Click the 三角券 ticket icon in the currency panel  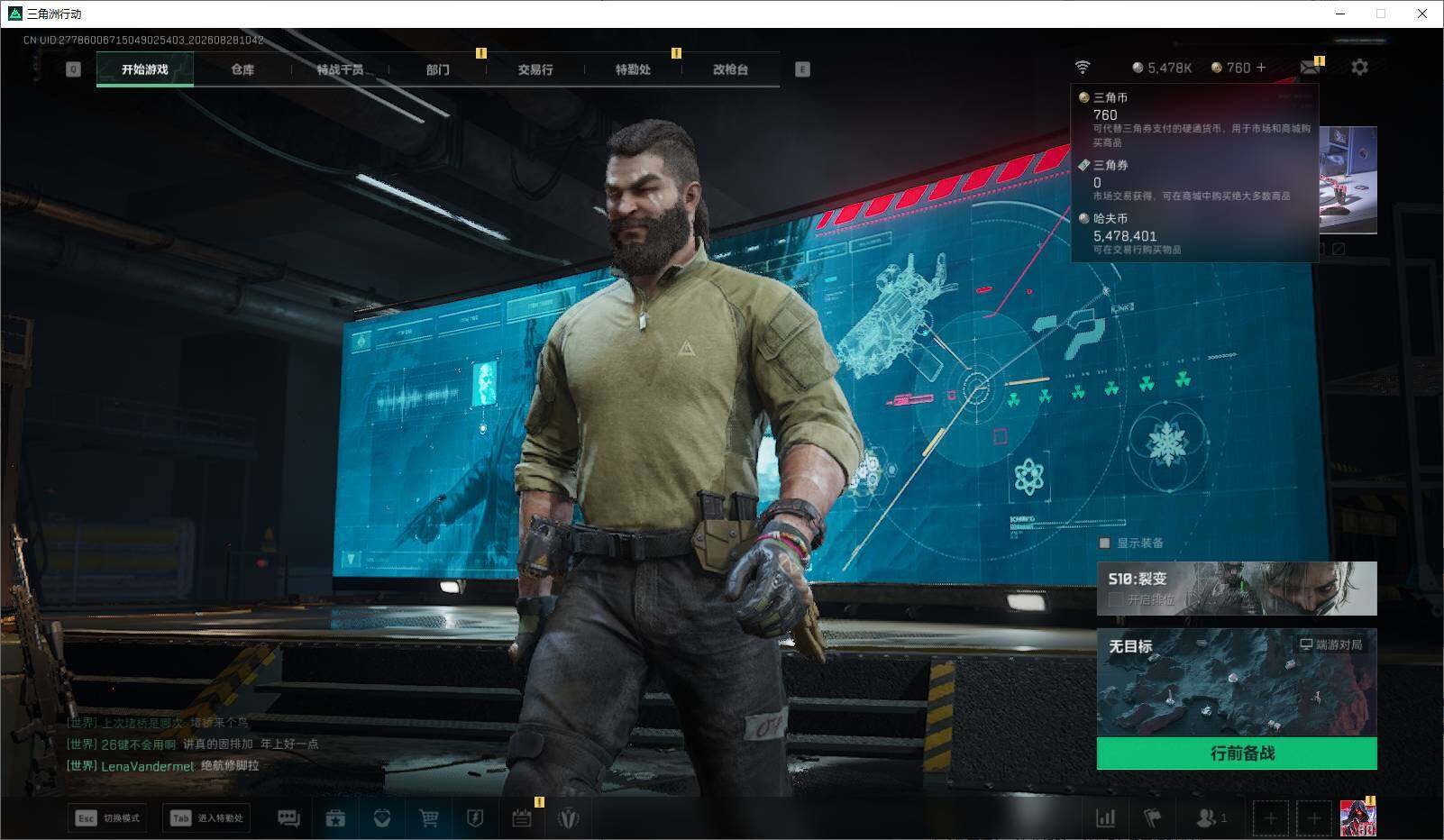[x=1084, y=165]
